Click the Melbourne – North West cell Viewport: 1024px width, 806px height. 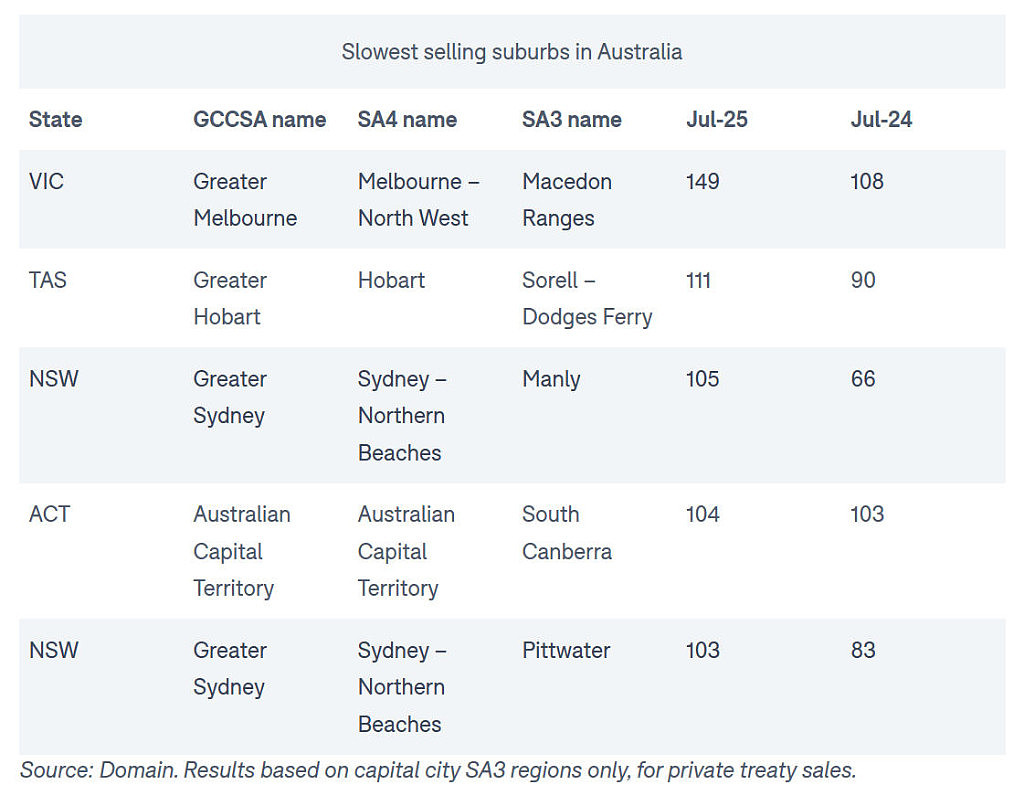tap(419, 199)
